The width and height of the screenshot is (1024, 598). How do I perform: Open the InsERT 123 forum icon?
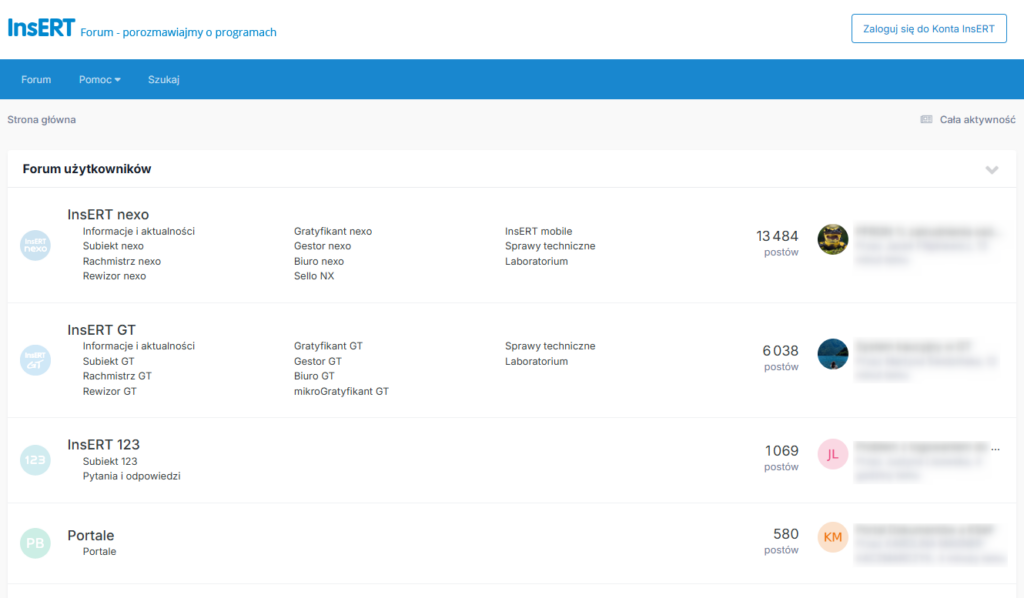tap(35, 460)
